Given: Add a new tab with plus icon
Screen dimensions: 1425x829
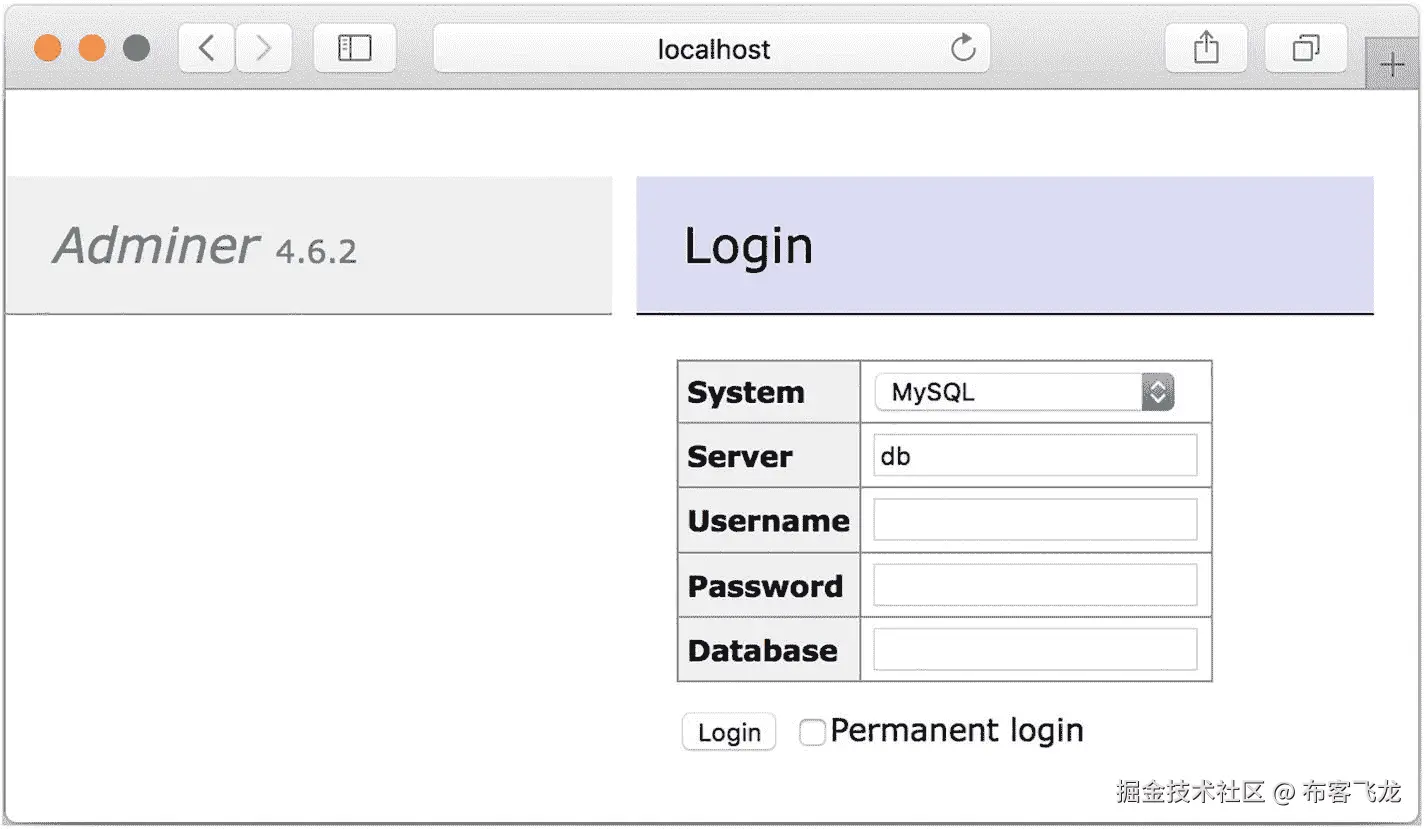Looking at the screenshot, I should tap(1392, 66).
